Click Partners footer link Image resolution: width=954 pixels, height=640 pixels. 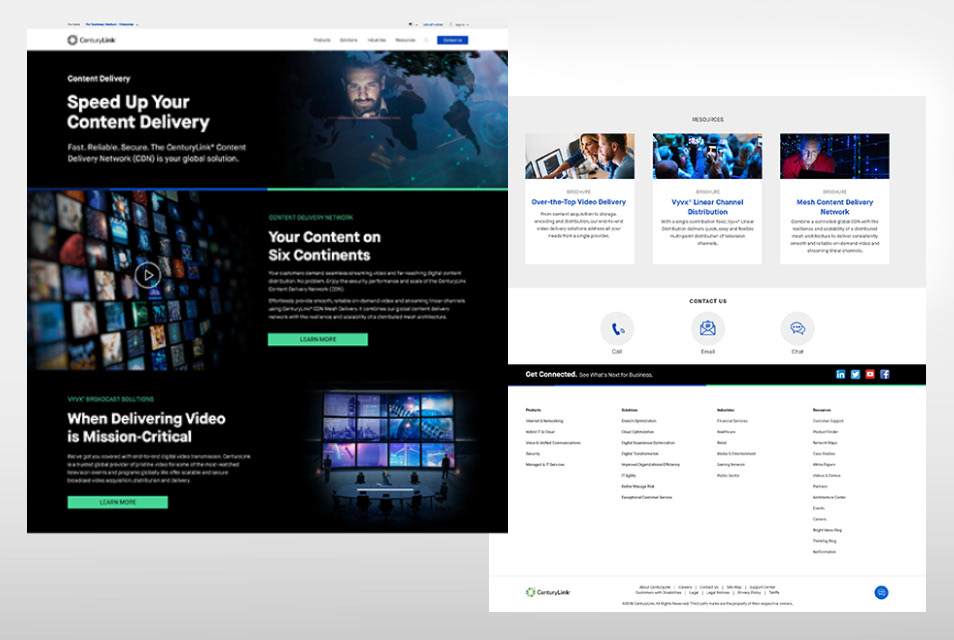(820, 487)
